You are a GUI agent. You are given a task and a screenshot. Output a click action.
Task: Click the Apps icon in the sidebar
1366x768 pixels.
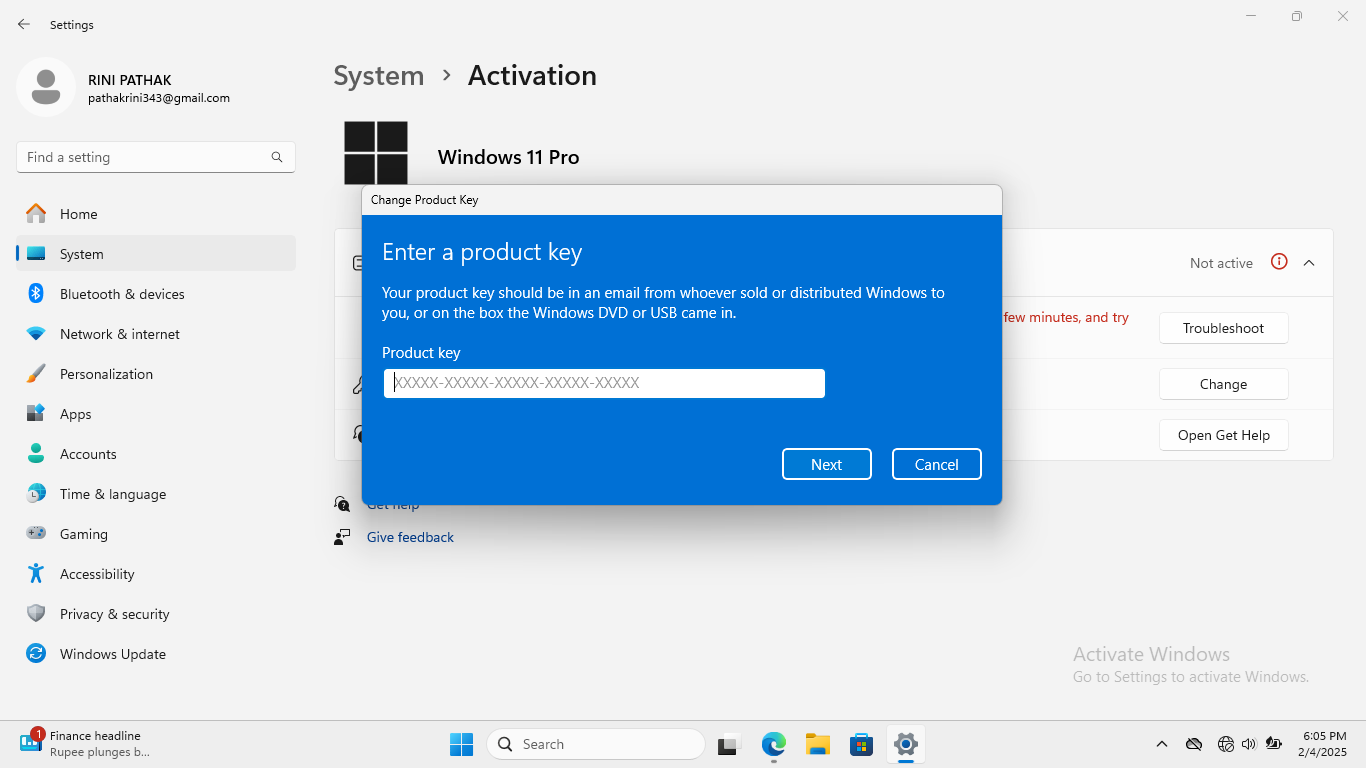(x=36, y=414)
